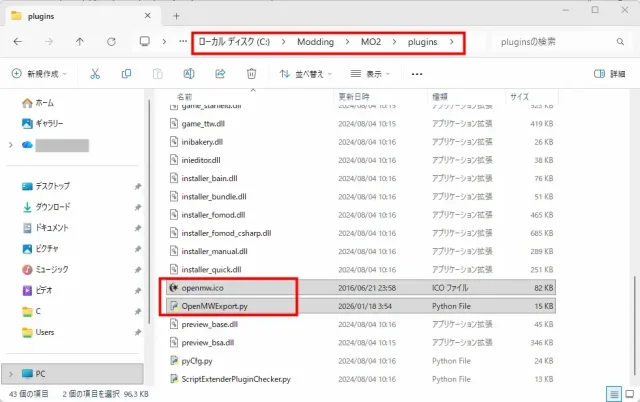Expand chevron after plugins in path

pyautogui.click(x=451, y=42)
